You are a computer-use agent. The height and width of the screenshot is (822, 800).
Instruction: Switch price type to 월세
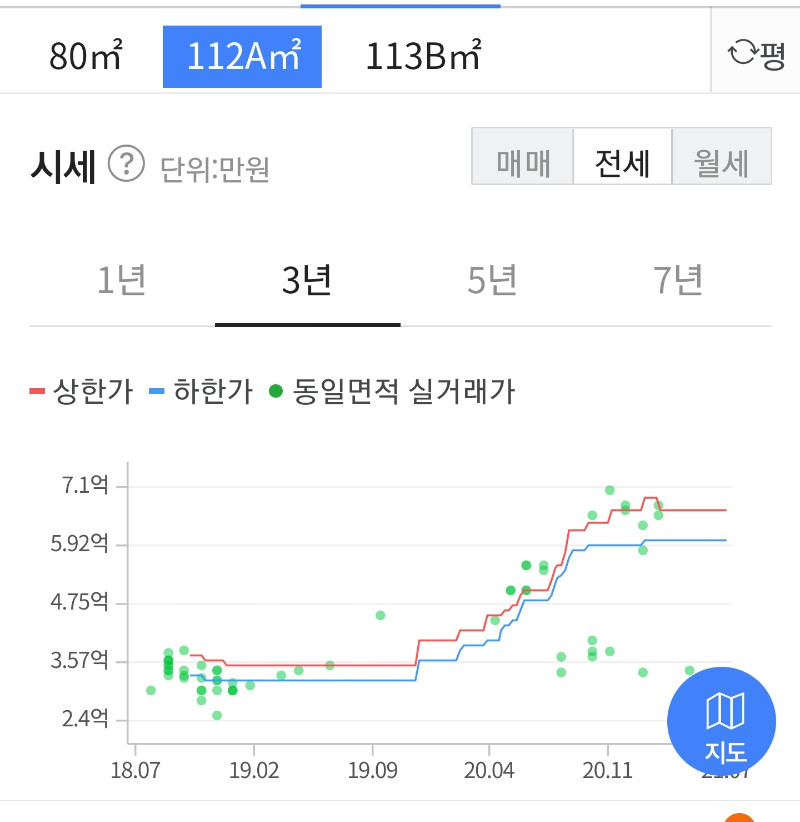[722, 156]
